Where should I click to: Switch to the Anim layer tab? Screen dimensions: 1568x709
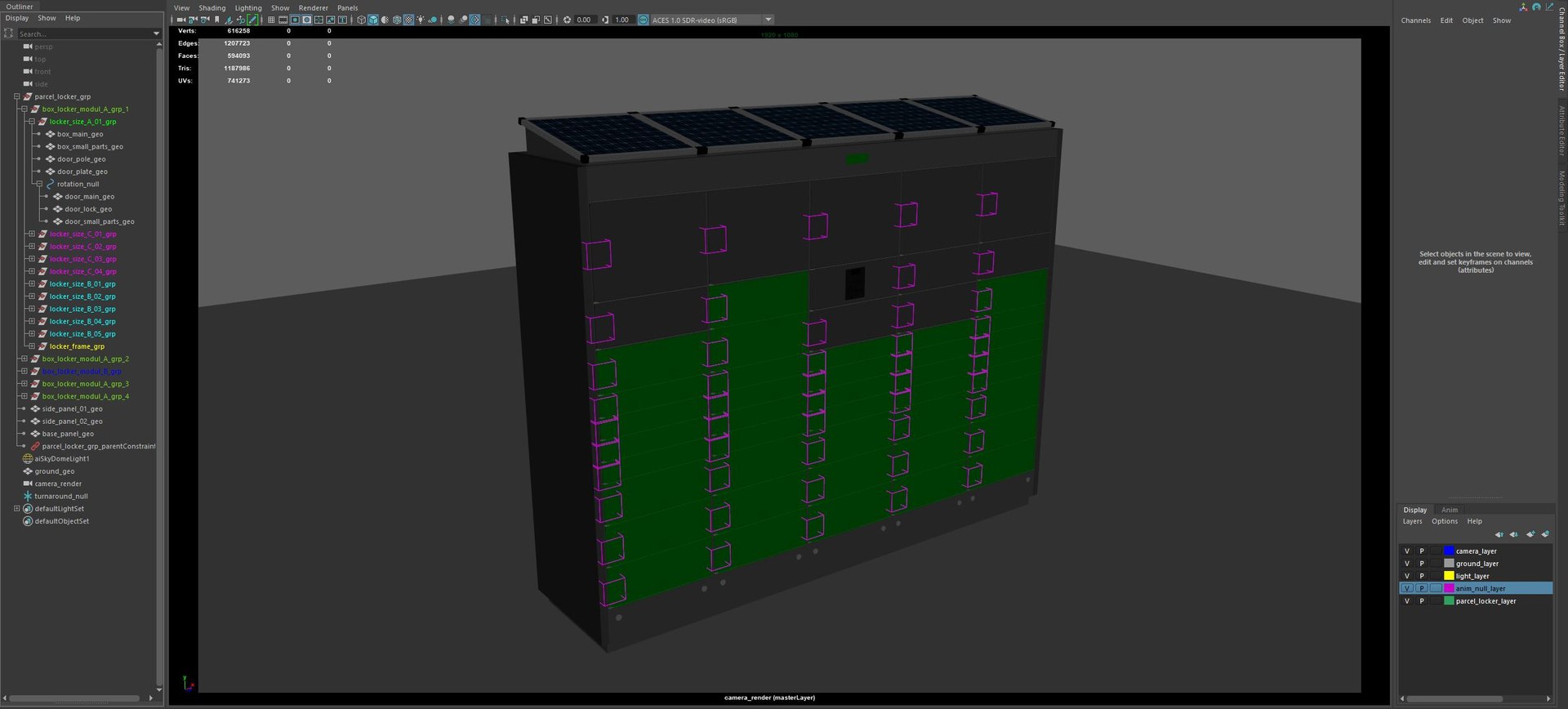coord(1450,510)
